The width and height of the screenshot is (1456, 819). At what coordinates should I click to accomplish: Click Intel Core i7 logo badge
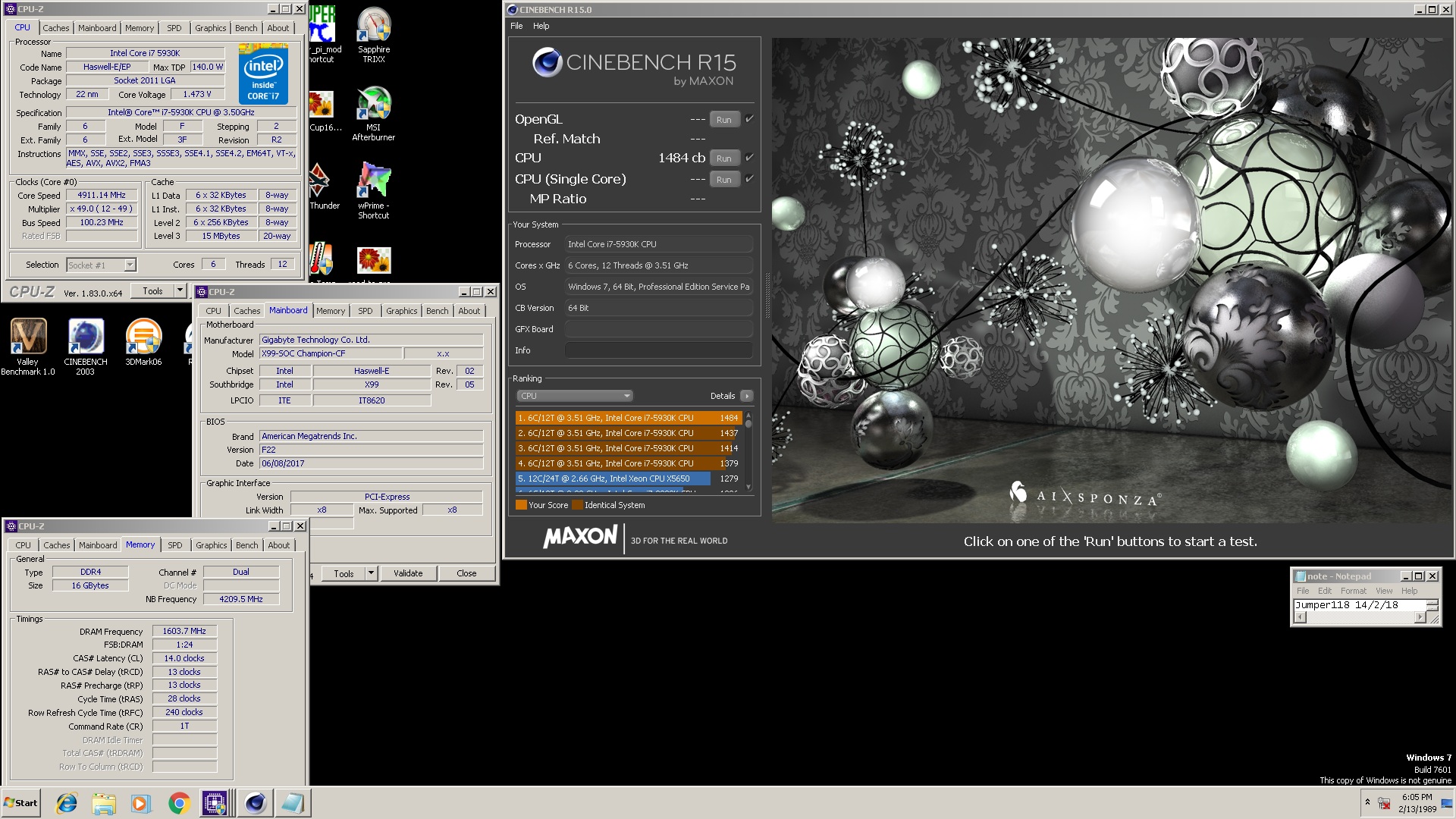click(263, 73)
